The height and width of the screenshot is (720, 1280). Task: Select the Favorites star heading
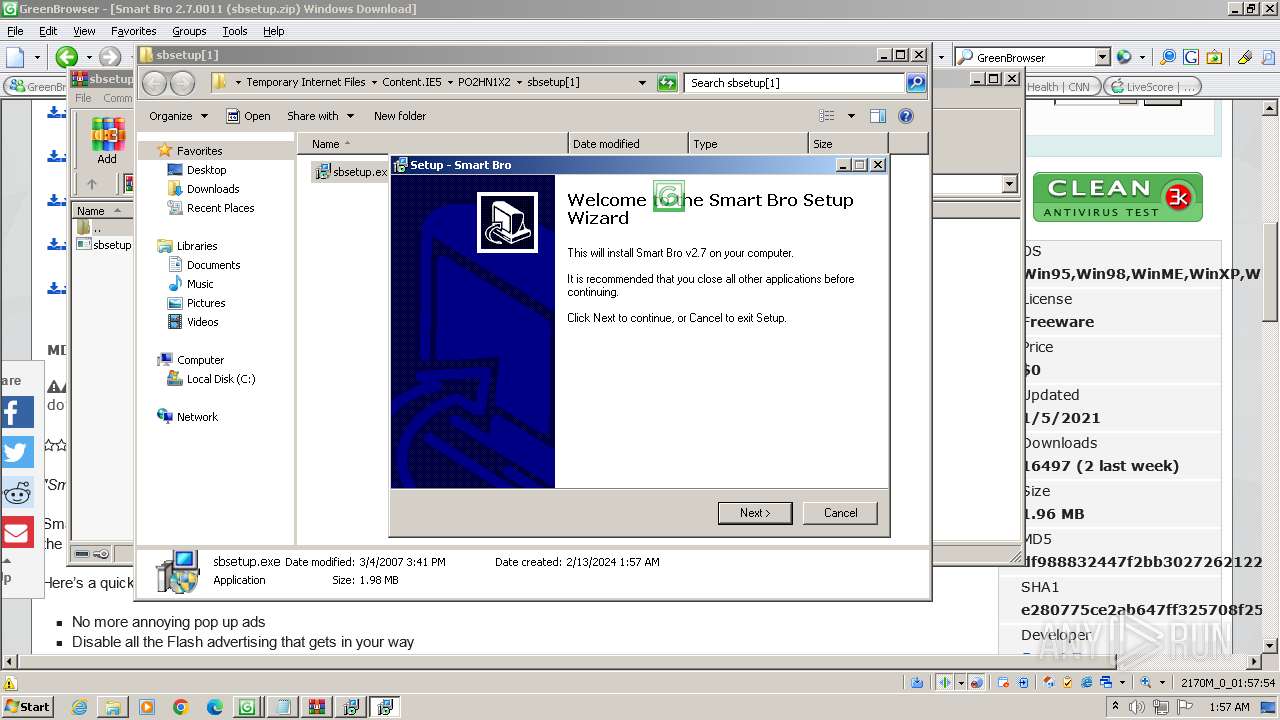(x=199, y=151)
